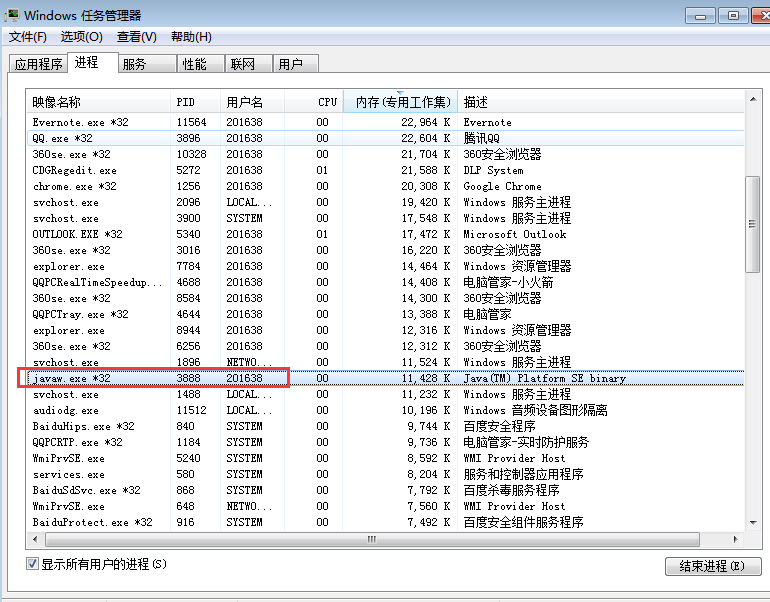Select the OUTLOOK.EXE *32 process
Image resolution: width=770 pixels, height=602 pixels.
(x=385, y=234)
